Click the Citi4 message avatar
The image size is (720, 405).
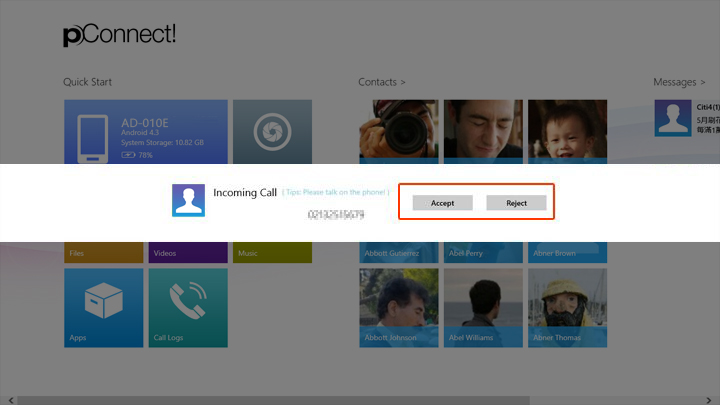coord(671,118)
